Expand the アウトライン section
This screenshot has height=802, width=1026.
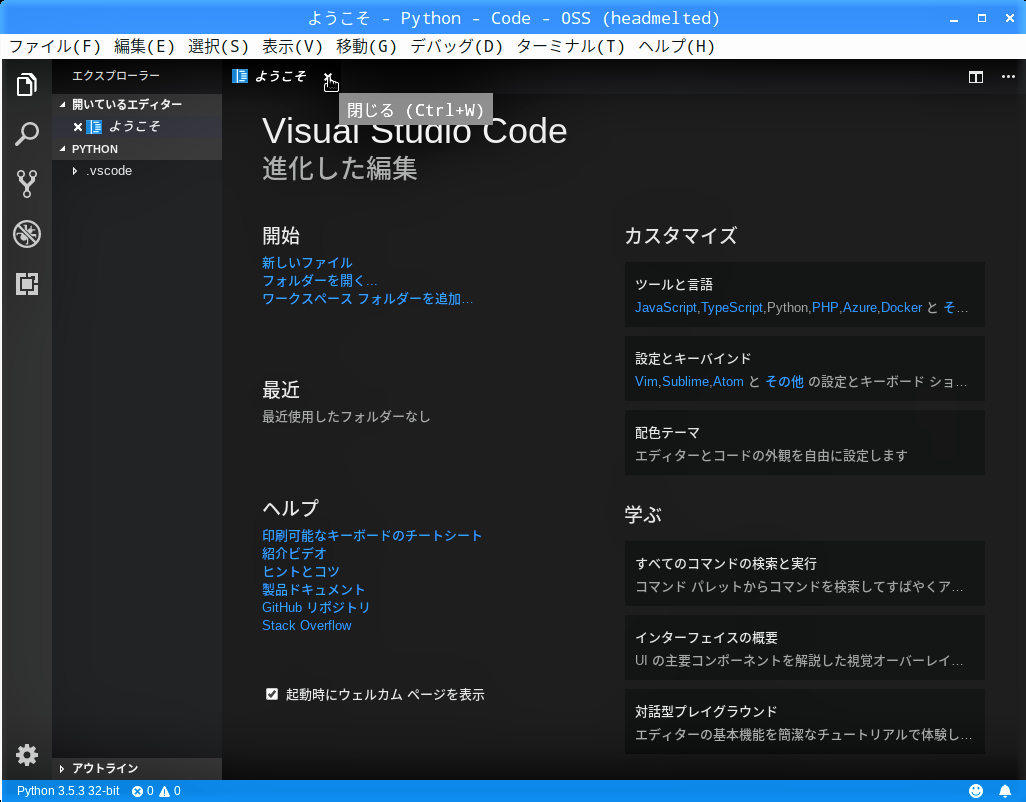(x=137, y=768)
